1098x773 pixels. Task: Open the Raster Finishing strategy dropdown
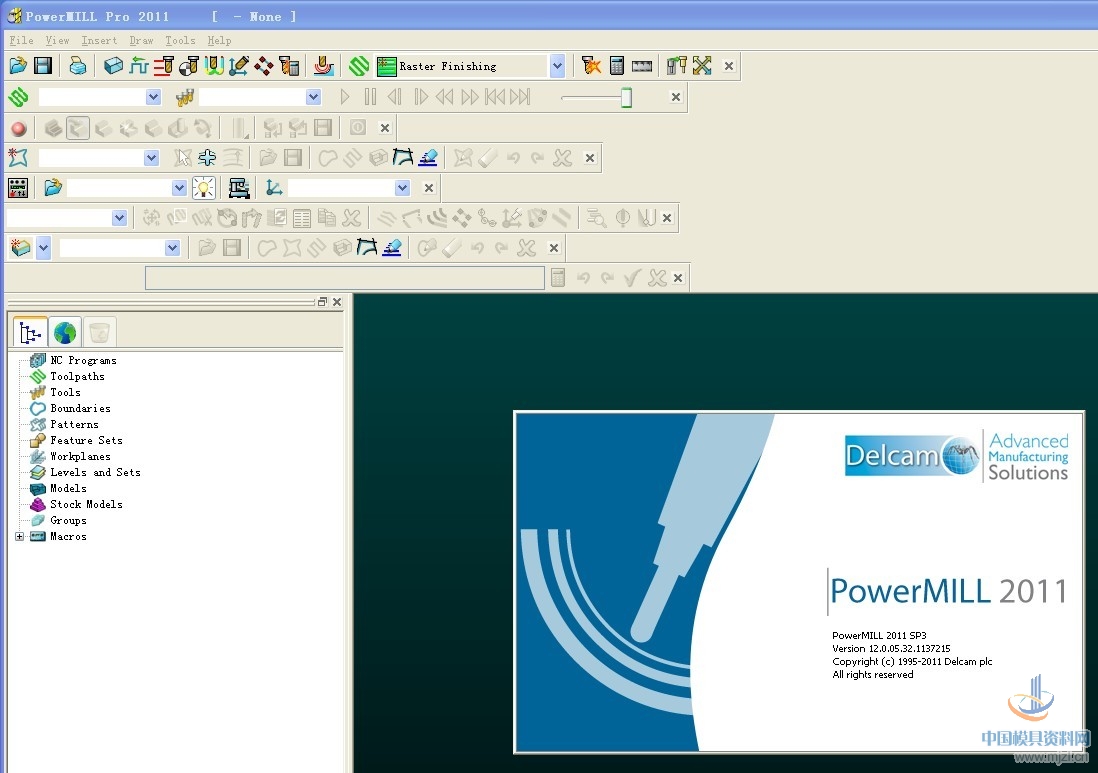pos(557,66)
